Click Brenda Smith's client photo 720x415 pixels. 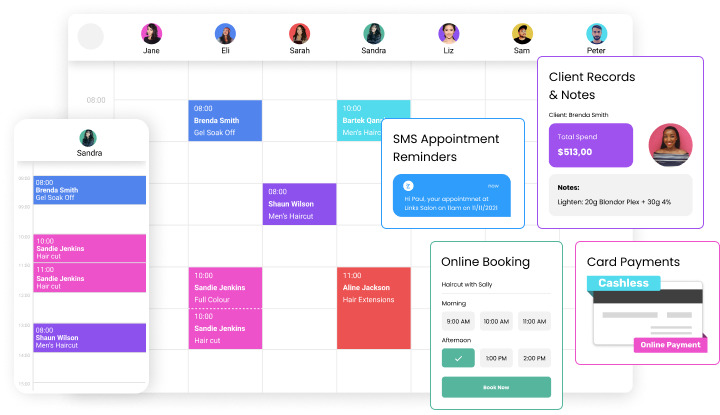(x=670, y=145)
